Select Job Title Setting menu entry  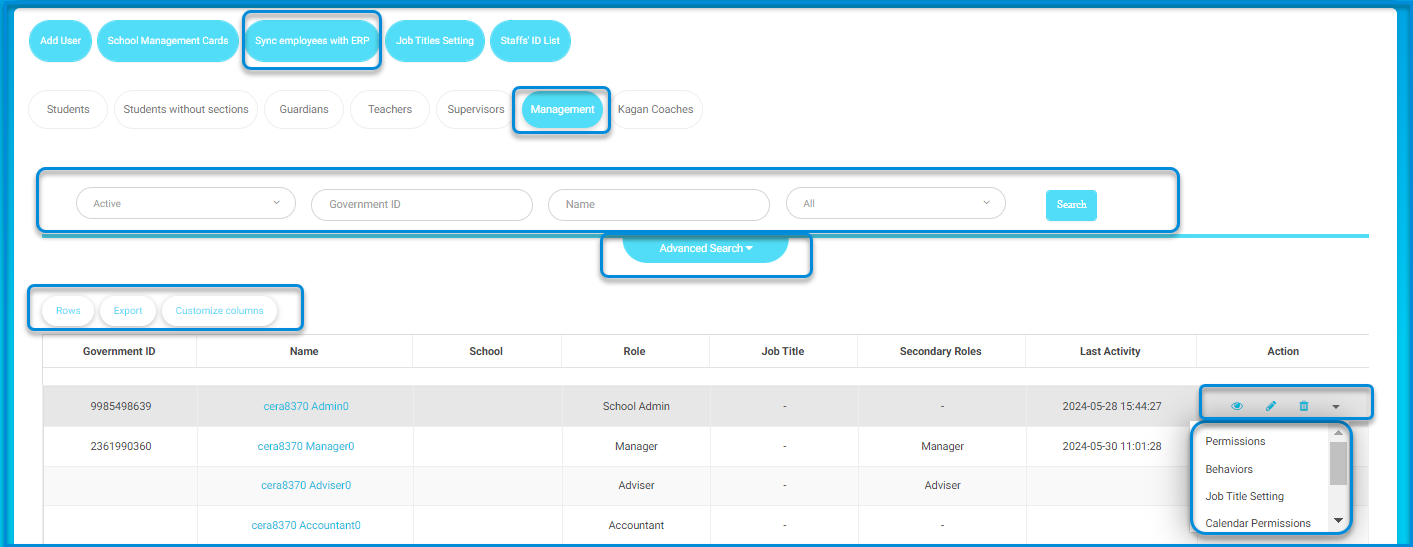point(1244,496)
